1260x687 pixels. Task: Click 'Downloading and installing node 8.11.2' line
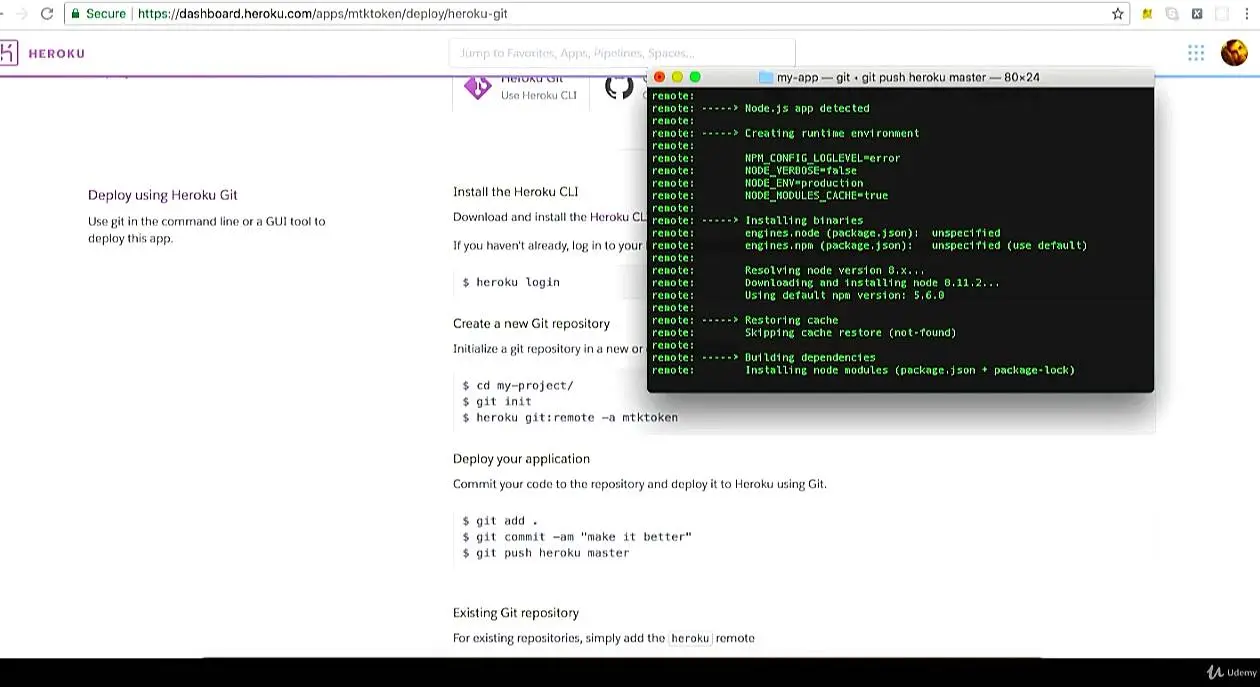pos(872,283)
